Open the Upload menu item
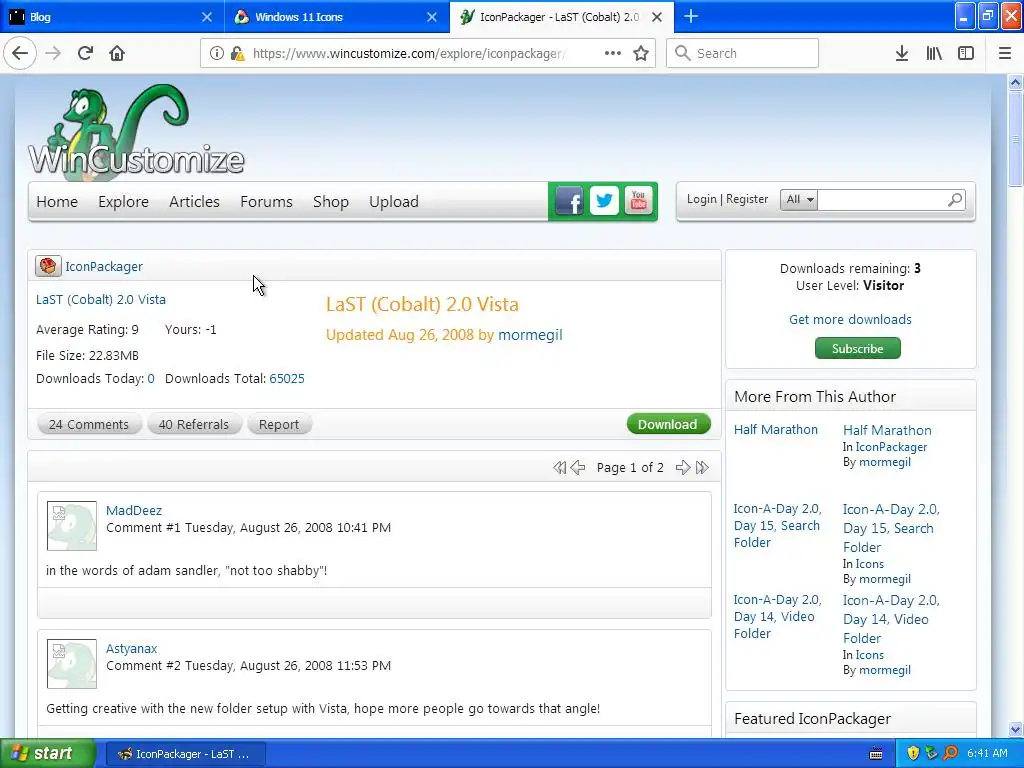Image resolution: width=1024 pixels, height=768 pixels. coord(393,202)
